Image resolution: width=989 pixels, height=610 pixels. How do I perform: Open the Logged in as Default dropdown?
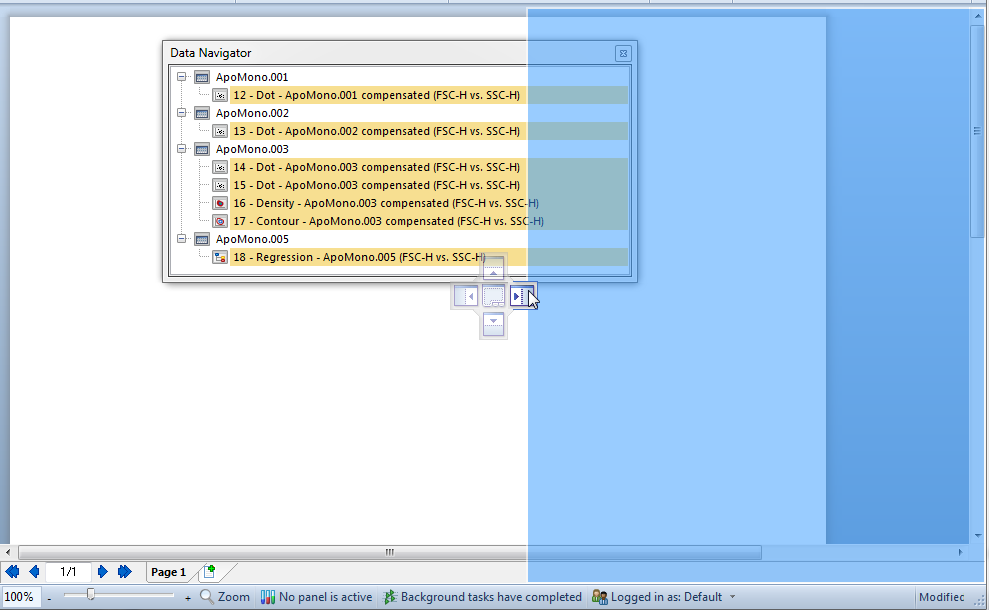(x=732, y=597)
